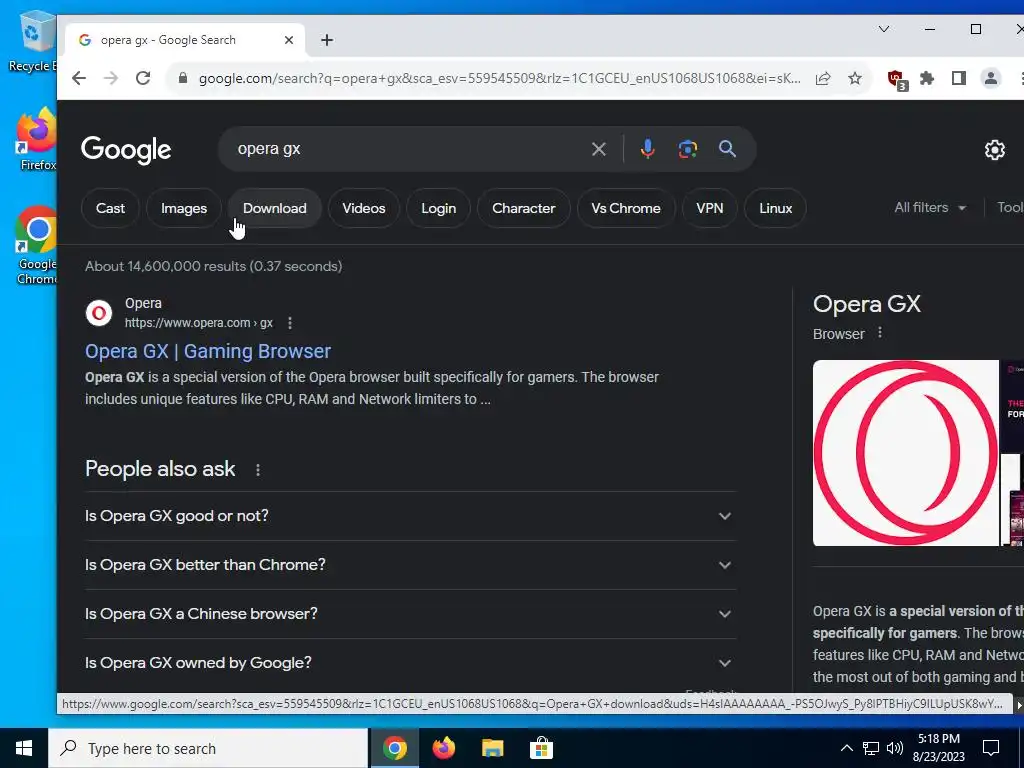Open the three-dot menu beside People also ask
The image size is (1024, 768).
coord(258,470)
